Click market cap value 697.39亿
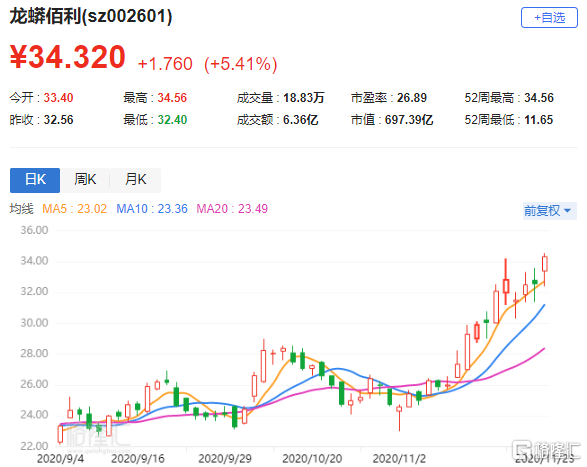The width and height of the screenshot is (587, 467). coord(409,120)
